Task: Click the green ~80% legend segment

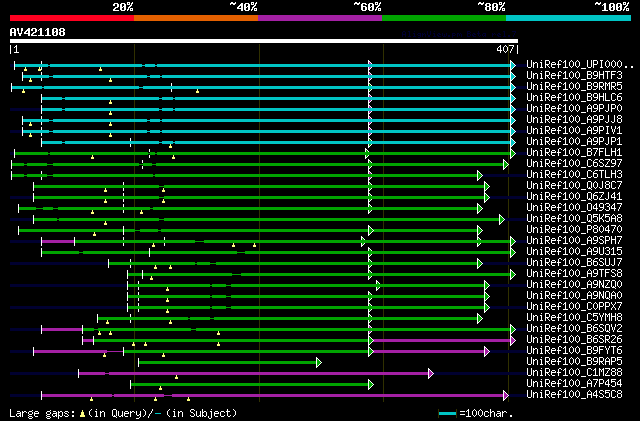Action: [x=444, y=18]
